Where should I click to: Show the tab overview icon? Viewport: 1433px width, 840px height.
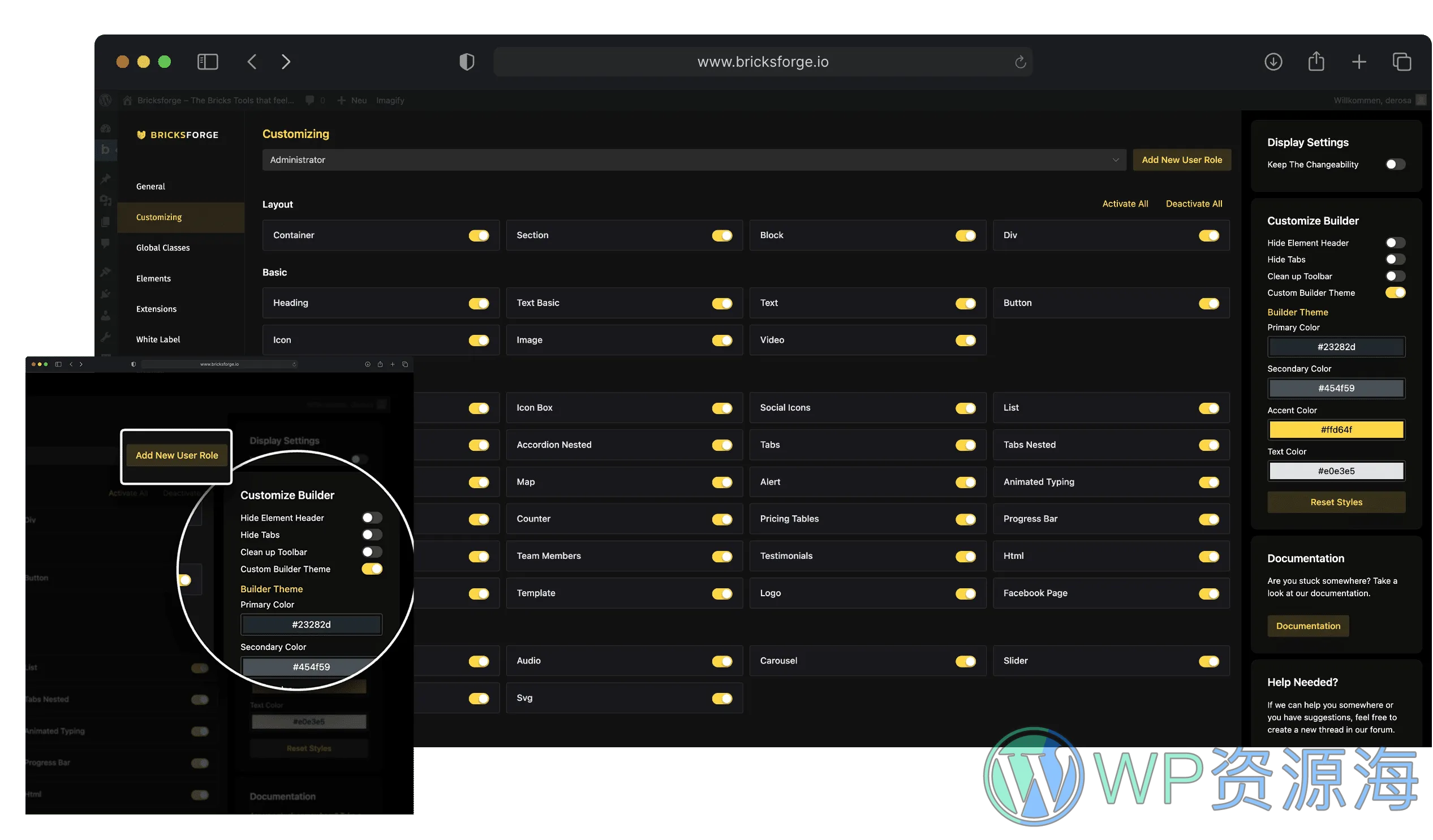coord(1402,62)
